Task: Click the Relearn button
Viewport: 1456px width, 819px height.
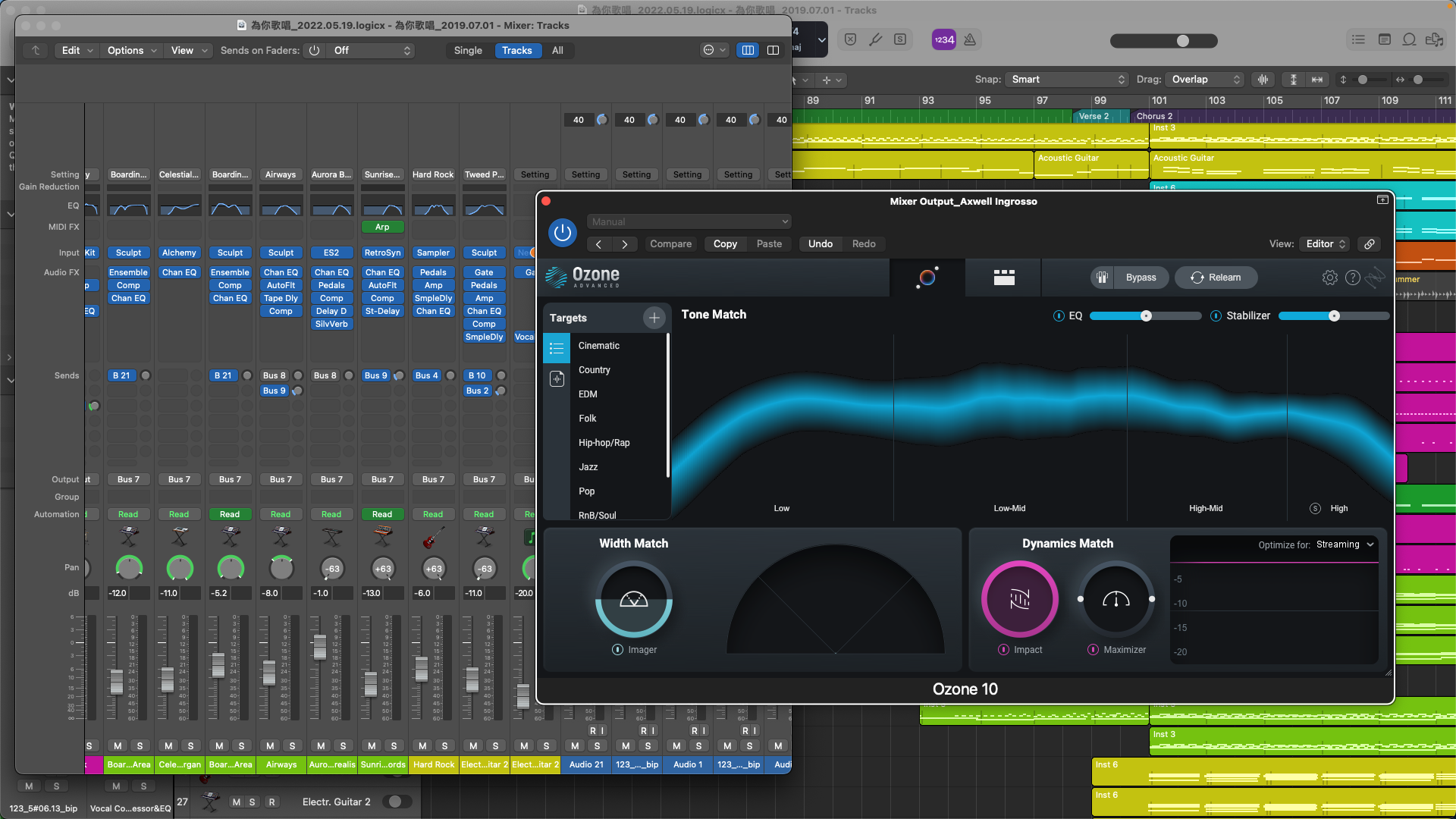Action: tap(1216, 278)
